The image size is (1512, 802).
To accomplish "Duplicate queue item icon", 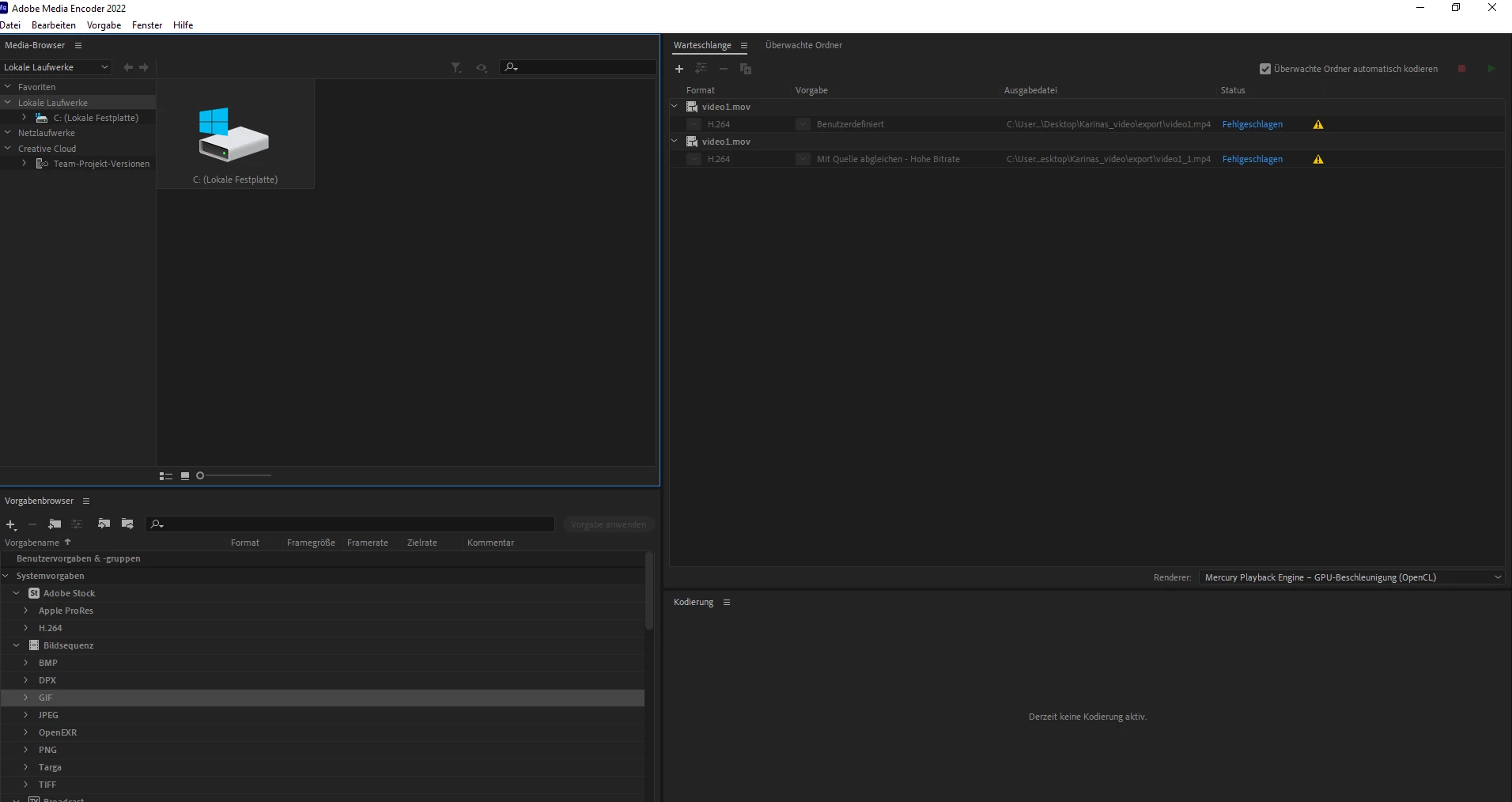I will (x=746, y=69).
